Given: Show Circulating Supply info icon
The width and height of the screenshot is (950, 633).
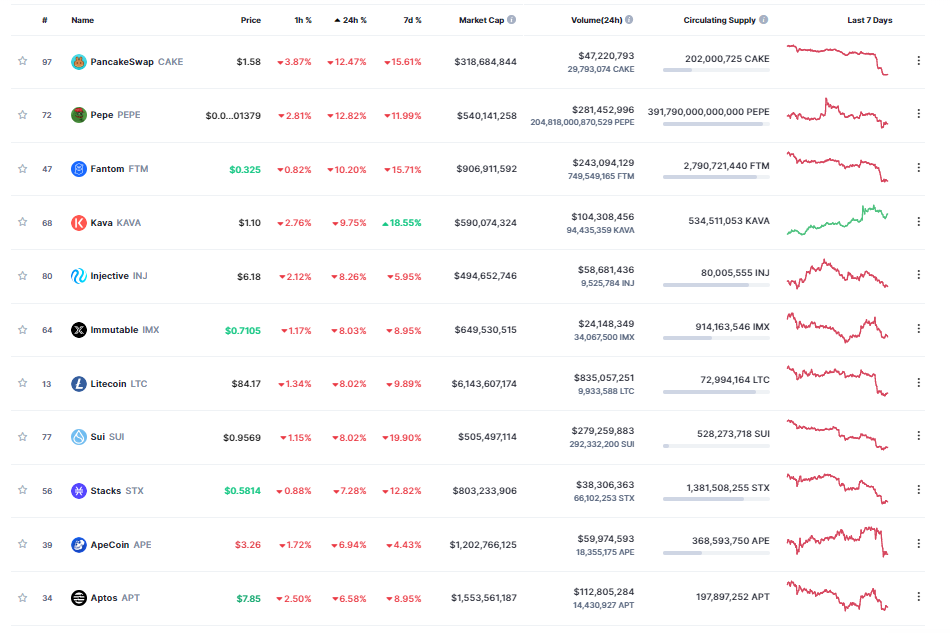Looking at the screenshot, I should pyautogui.click(x=763, y=20).
